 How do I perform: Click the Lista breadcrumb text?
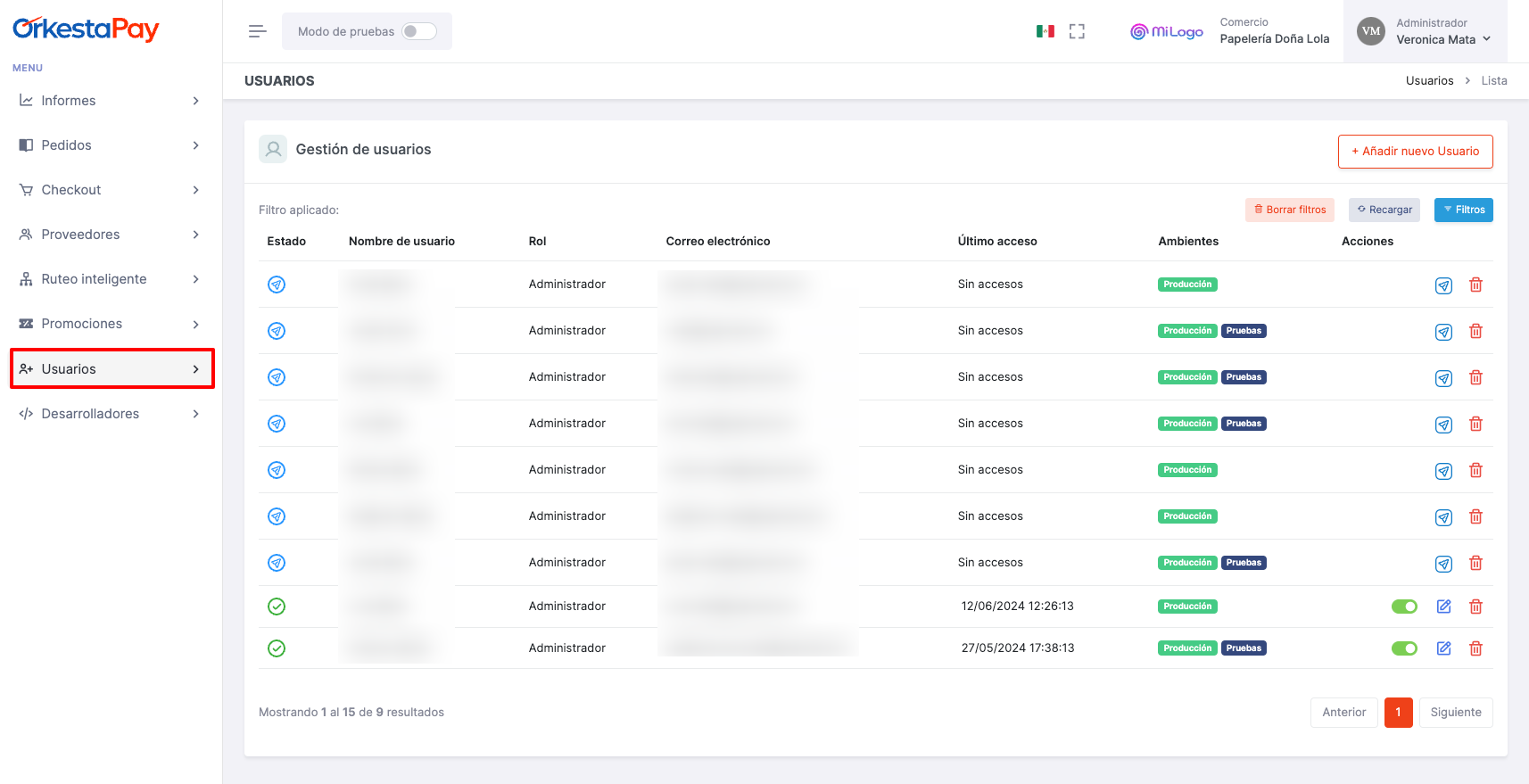coord(1494,81)
